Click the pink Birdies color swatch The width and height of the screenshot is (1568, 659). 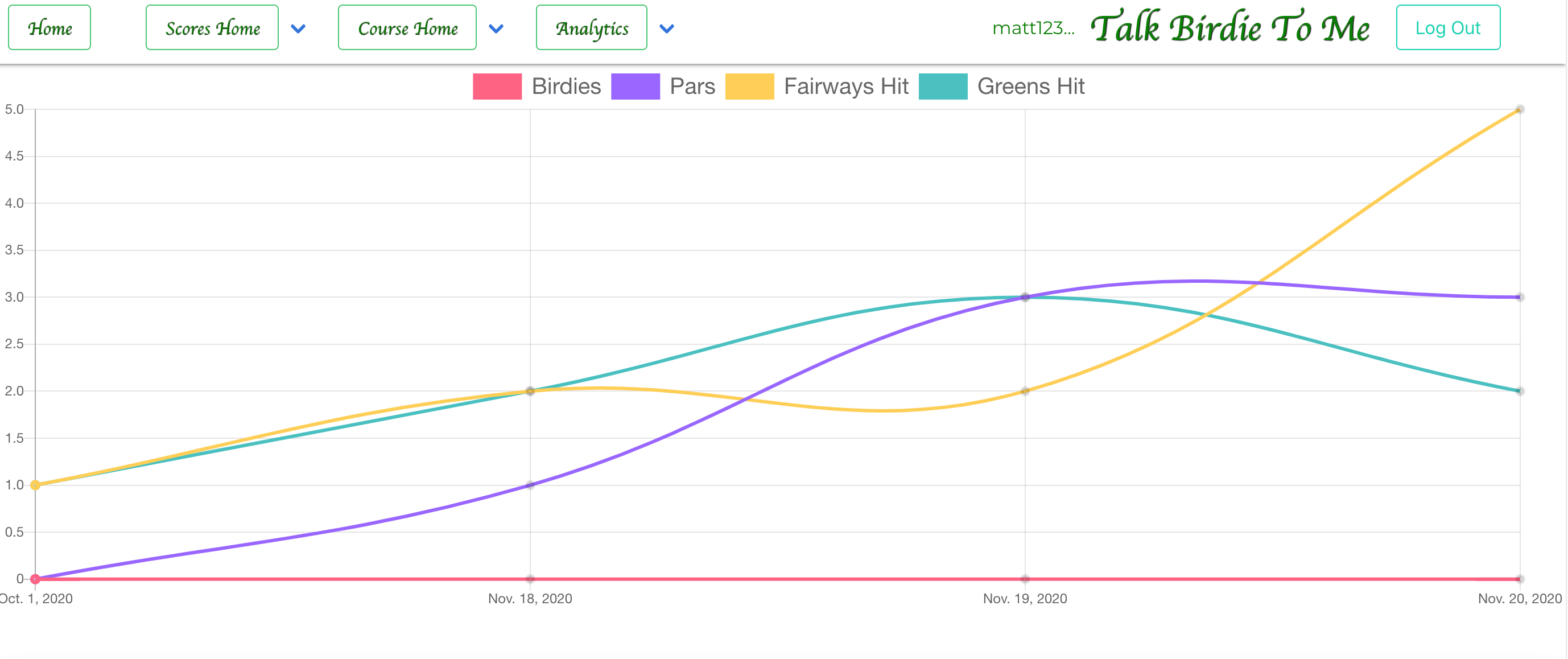coord(497,87)
